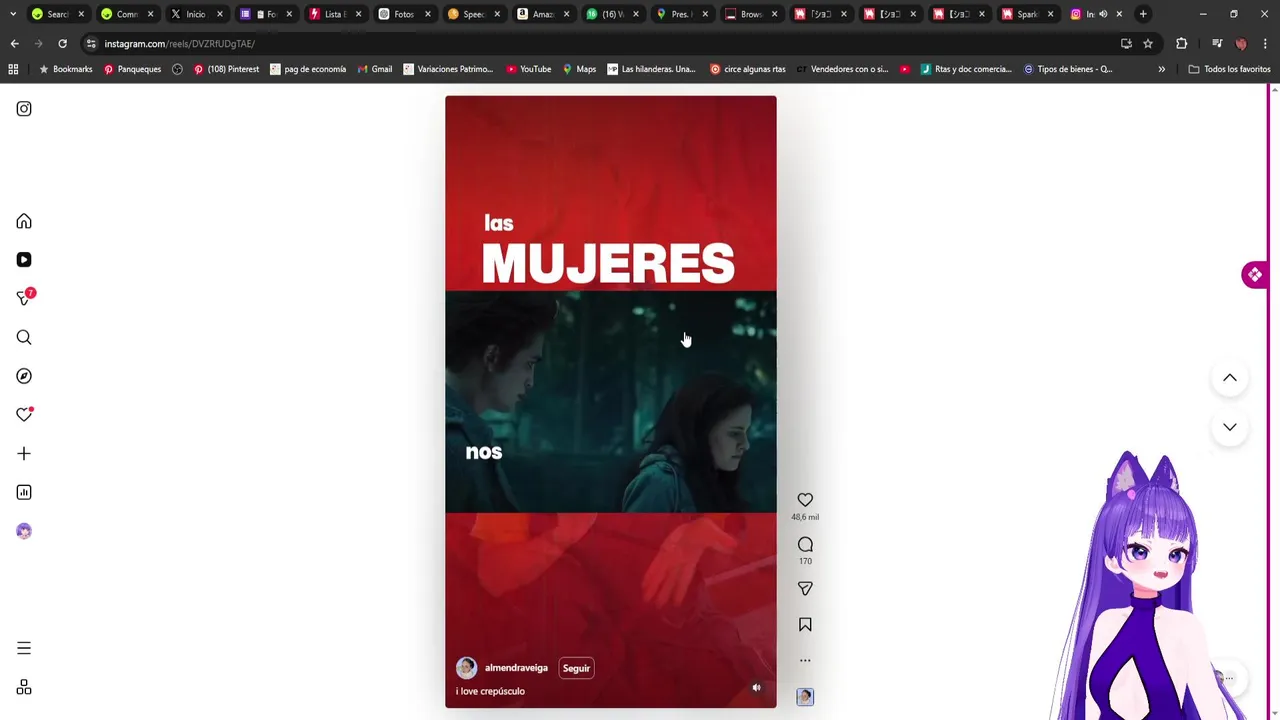Switch to the 'Amaz' Amazon tab
The image size is (1280, 720).
click(543, 14)
